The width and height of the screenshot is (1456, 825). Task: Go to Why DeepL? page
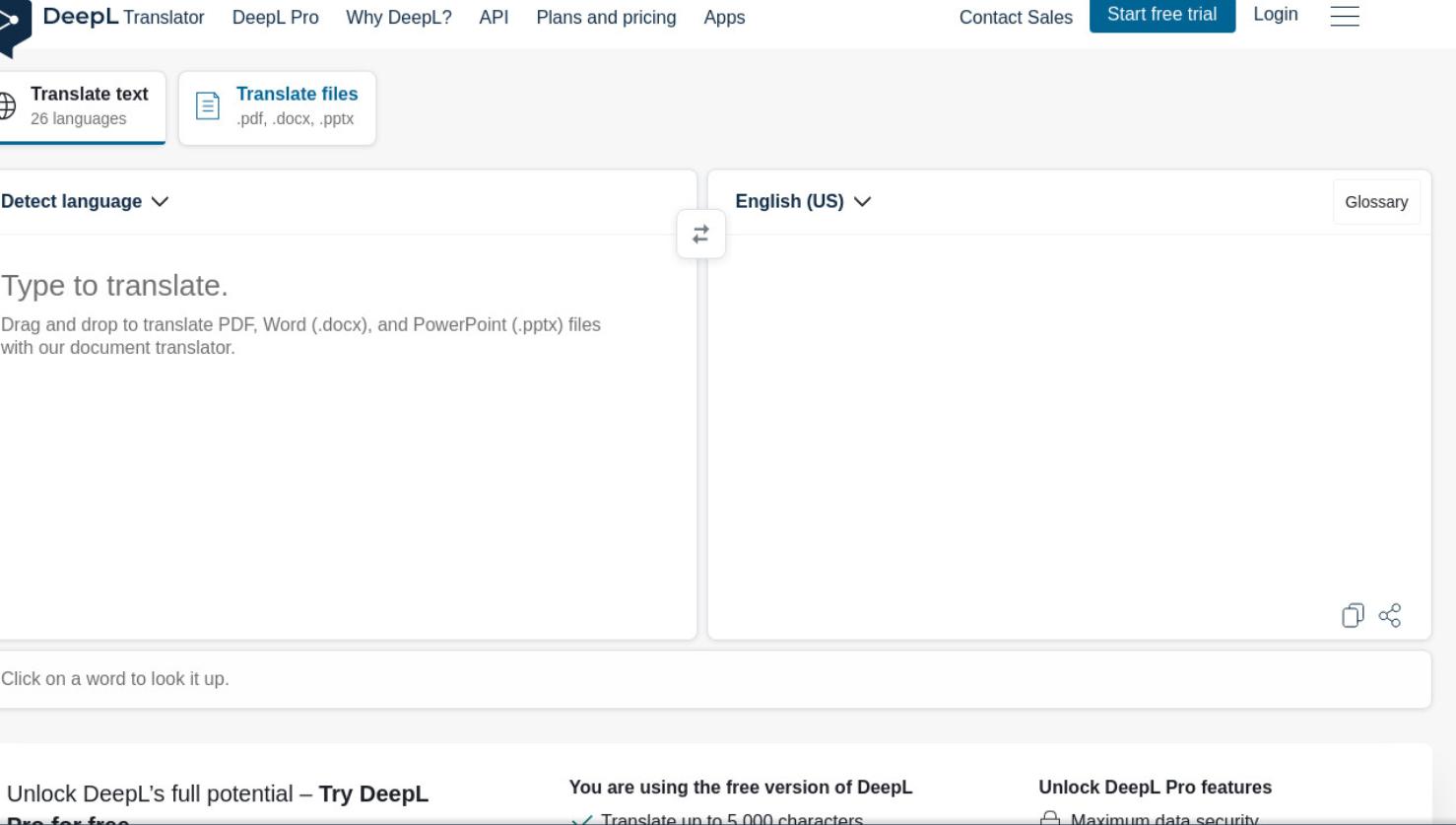(x=399, y=18)
